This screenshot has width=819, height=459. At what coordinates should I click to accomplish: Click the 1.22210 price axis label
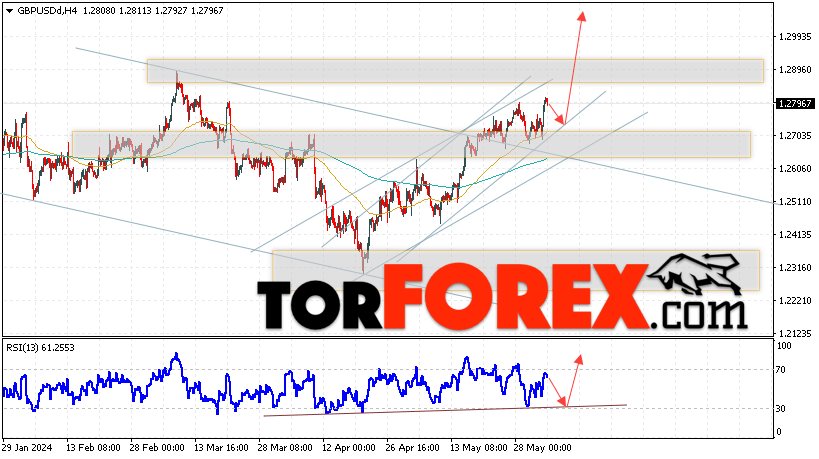click(x=795, y=300)
